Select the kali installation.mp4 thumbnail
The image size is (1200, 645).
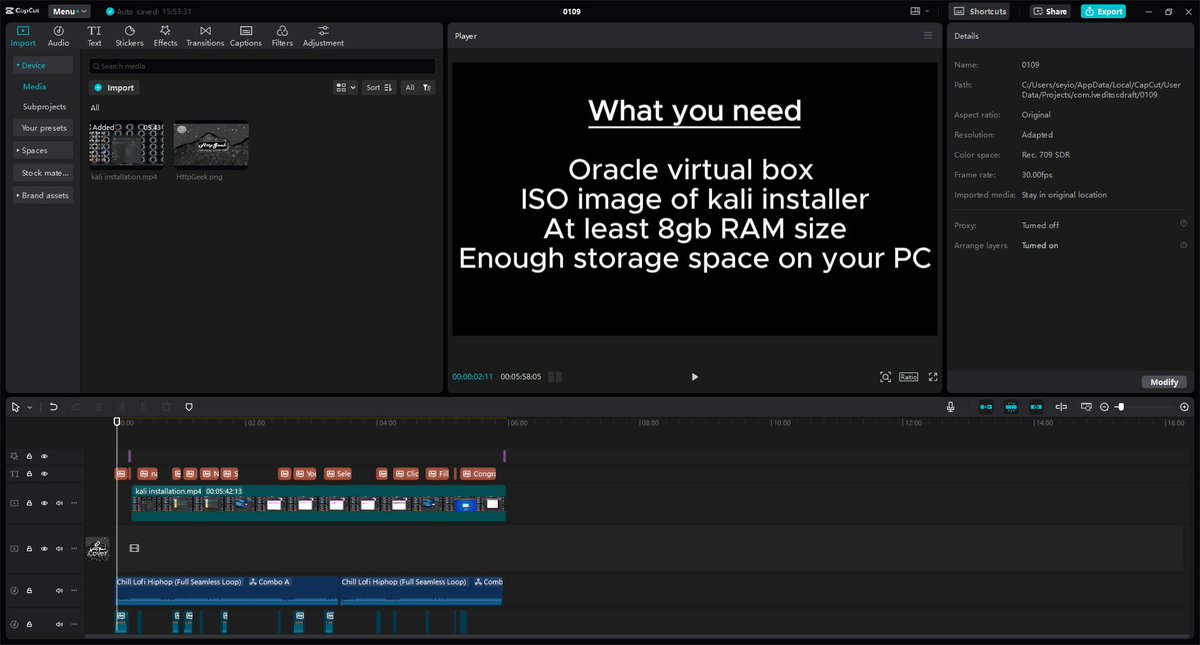pos(127,145)
